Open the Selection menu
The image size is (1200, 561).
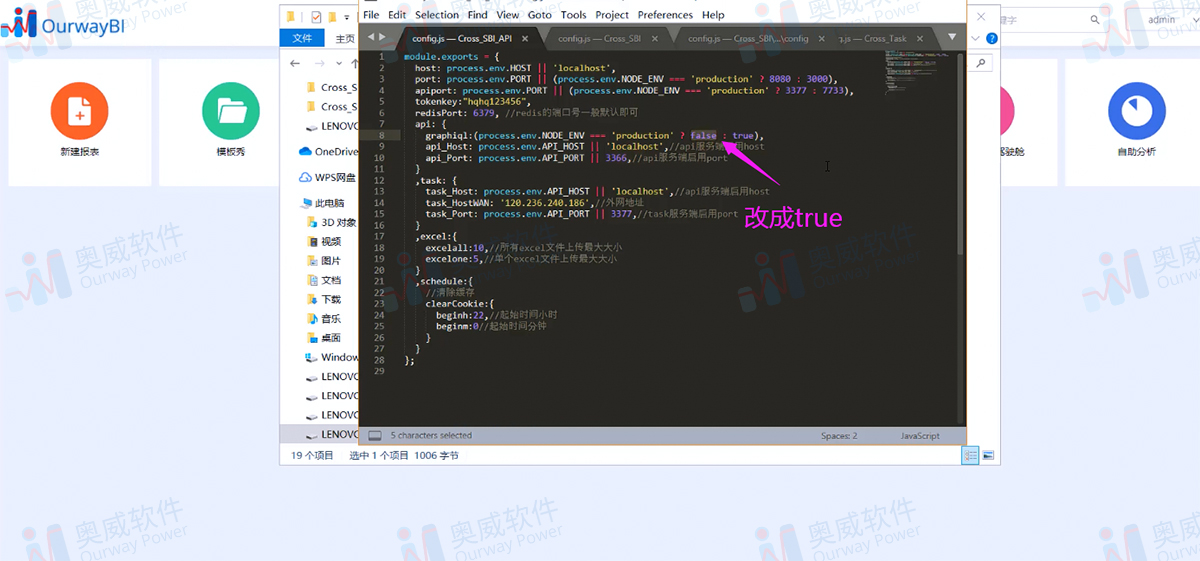[437, 15]
